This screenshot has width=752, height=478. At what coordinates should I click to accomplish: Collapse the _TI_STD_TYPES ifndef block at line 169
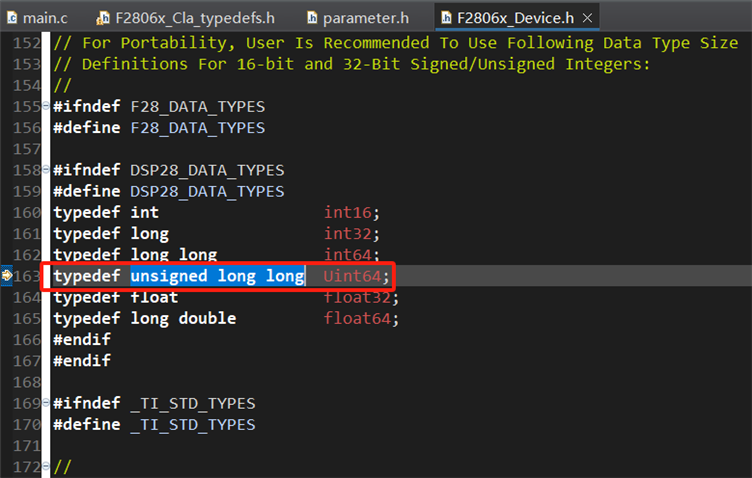tap(48, 403)
